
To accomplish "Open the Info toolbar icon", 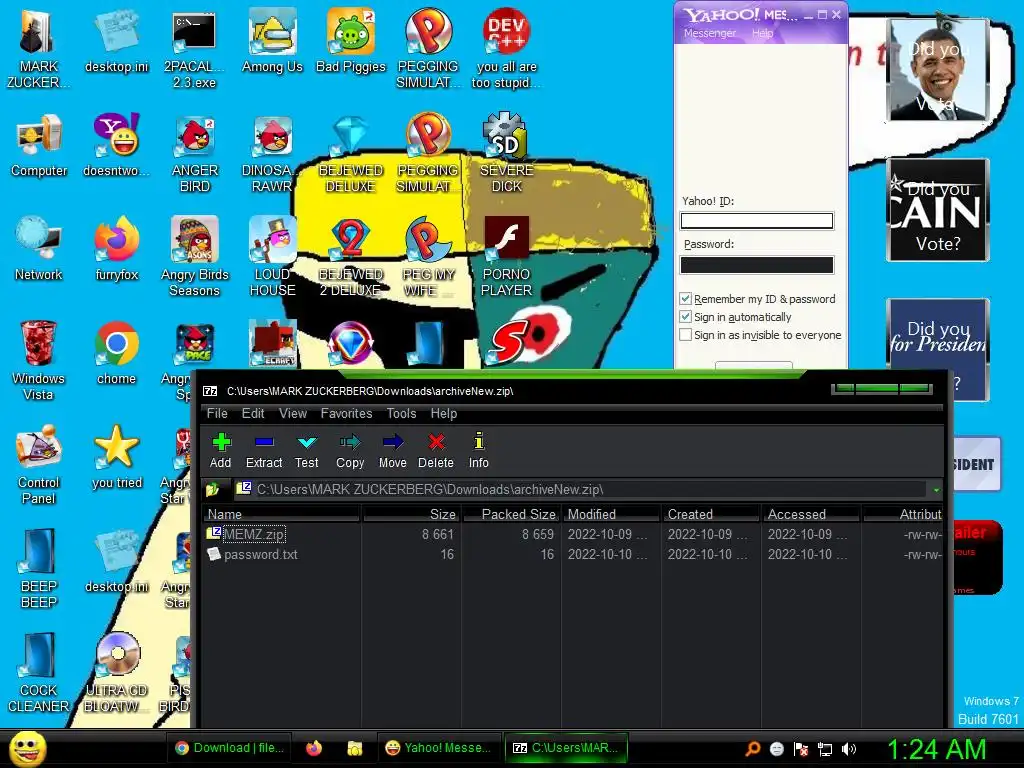I will click(479, 450).
